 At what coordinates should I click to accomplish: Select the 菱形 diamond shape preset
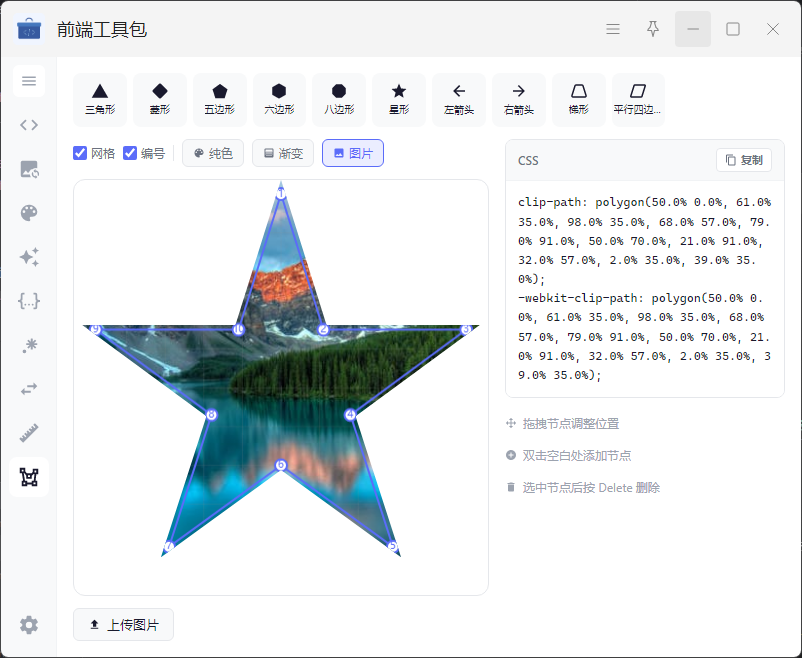(x=160, y=100)
